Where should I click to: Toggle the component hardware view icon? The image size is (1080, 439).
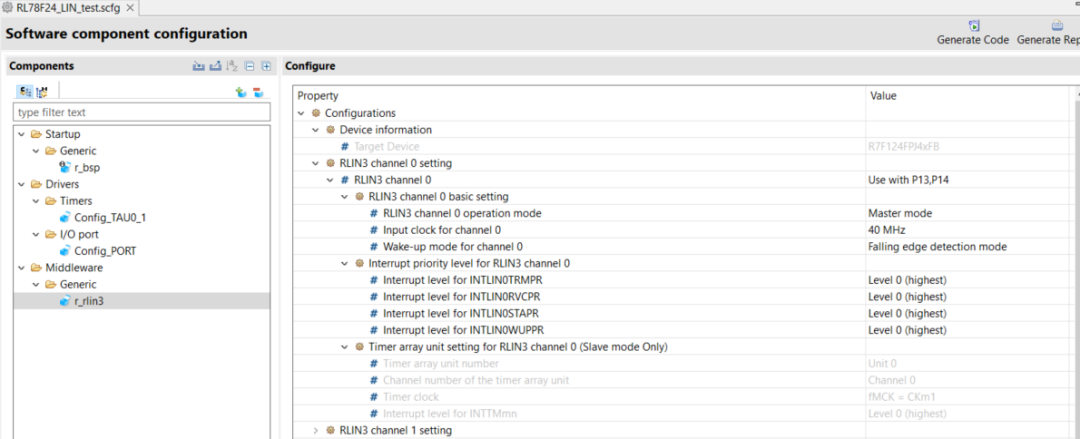point(42,92)
